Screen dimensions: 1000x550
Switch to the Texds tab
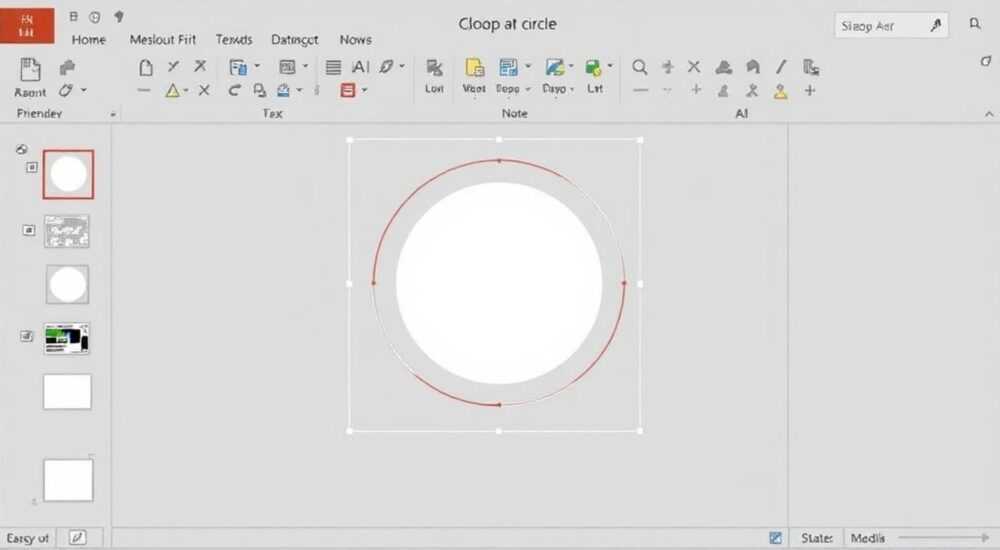pos(233,40)
